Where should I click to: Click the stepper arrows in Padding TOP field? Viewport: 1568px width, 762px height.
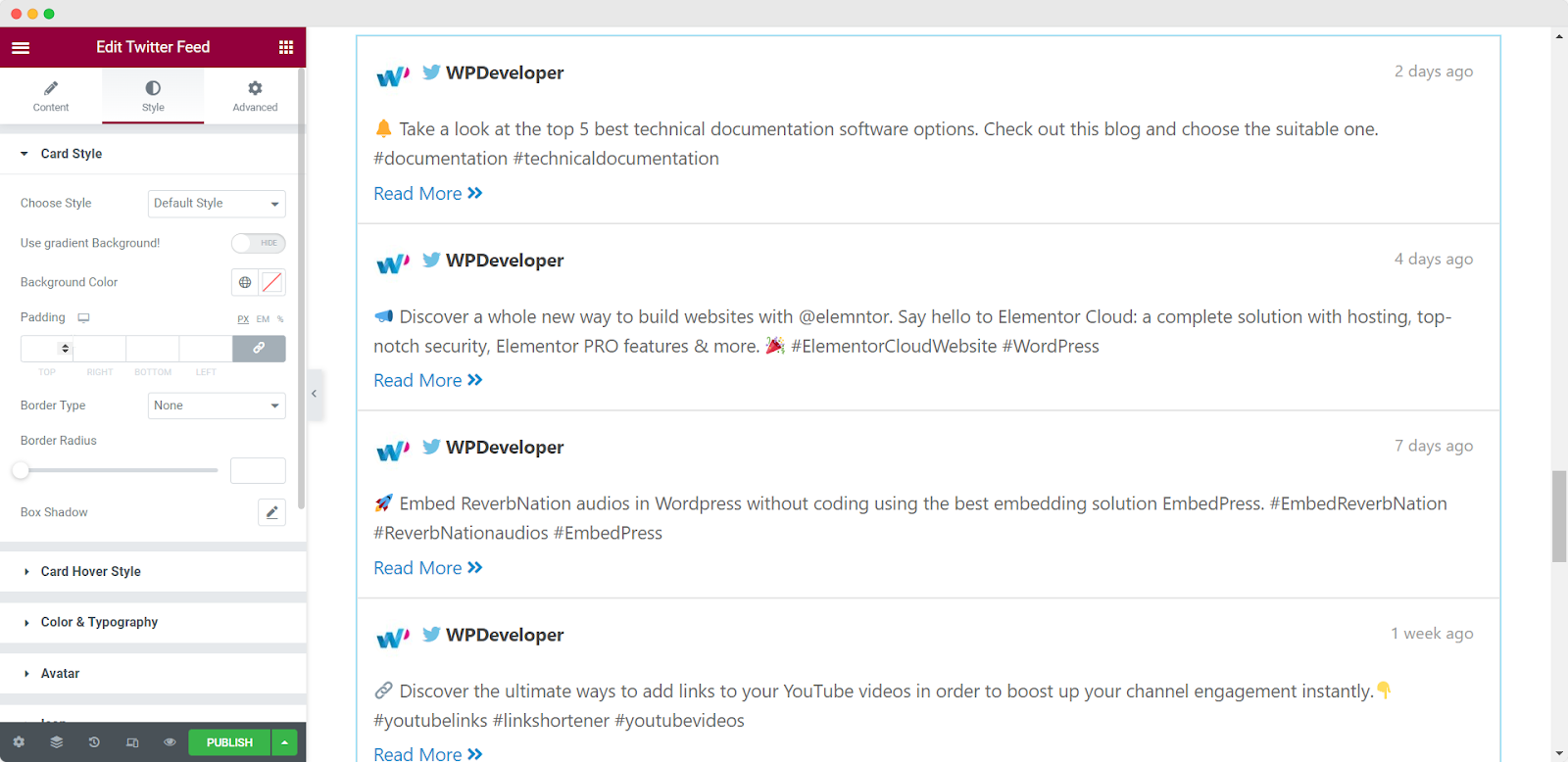point(66,349)
